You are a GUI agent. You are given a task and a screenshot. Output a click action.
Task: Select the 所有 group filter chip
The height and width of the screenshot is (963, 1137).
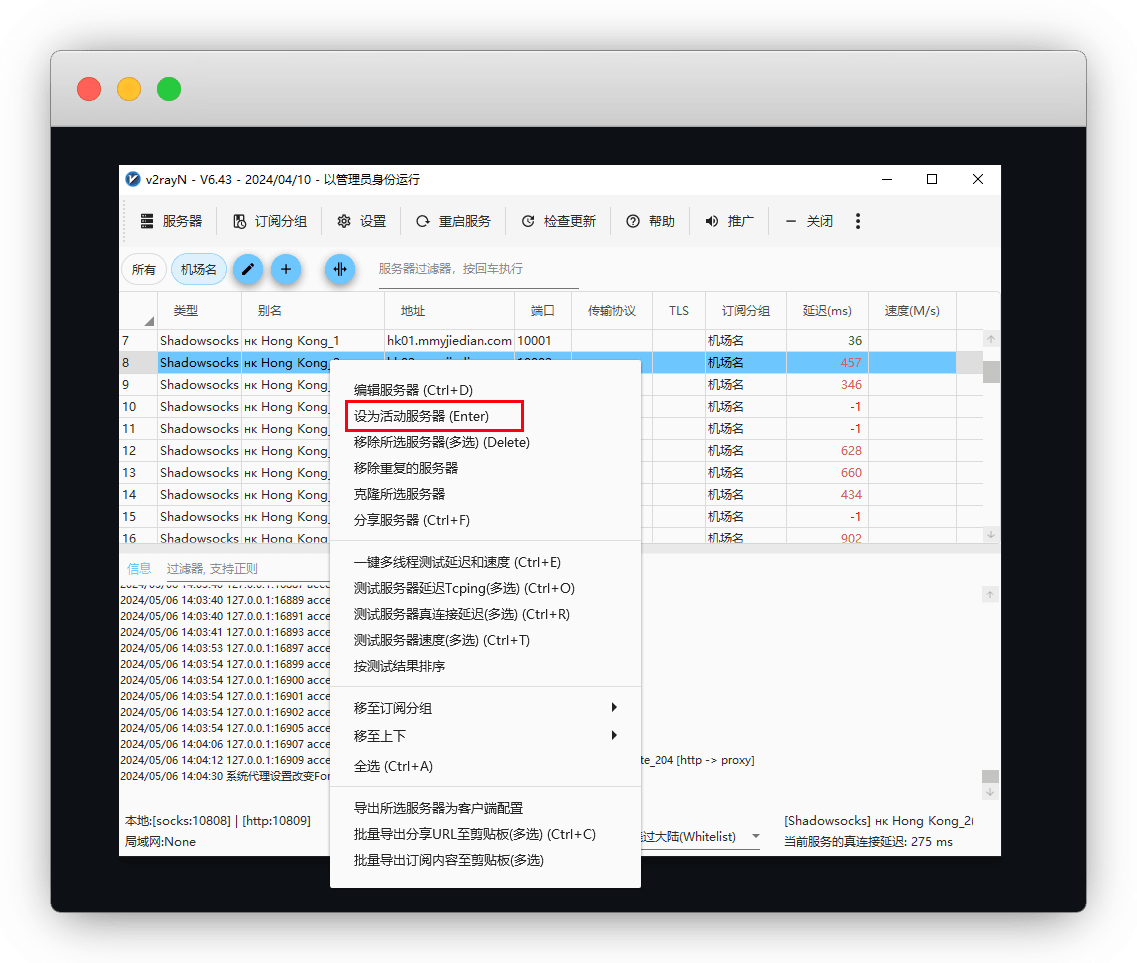click(144, 269)
